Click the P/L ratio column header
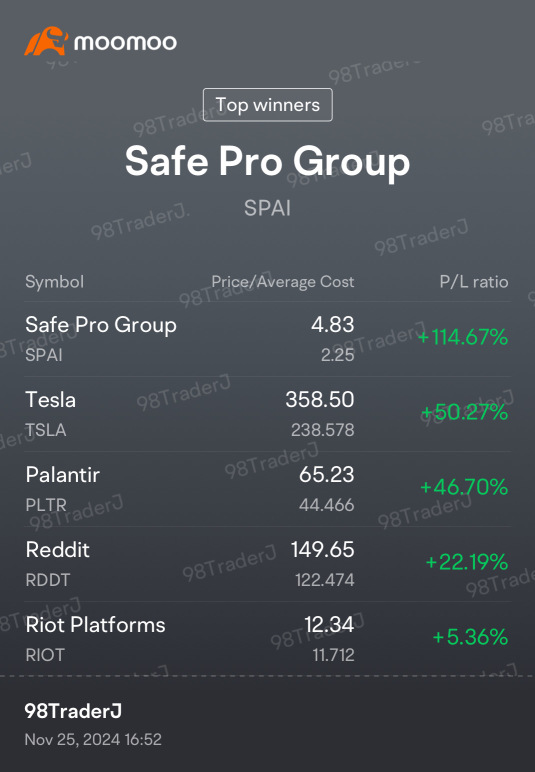This screenshot has height=772, width=535. (473, 282)
